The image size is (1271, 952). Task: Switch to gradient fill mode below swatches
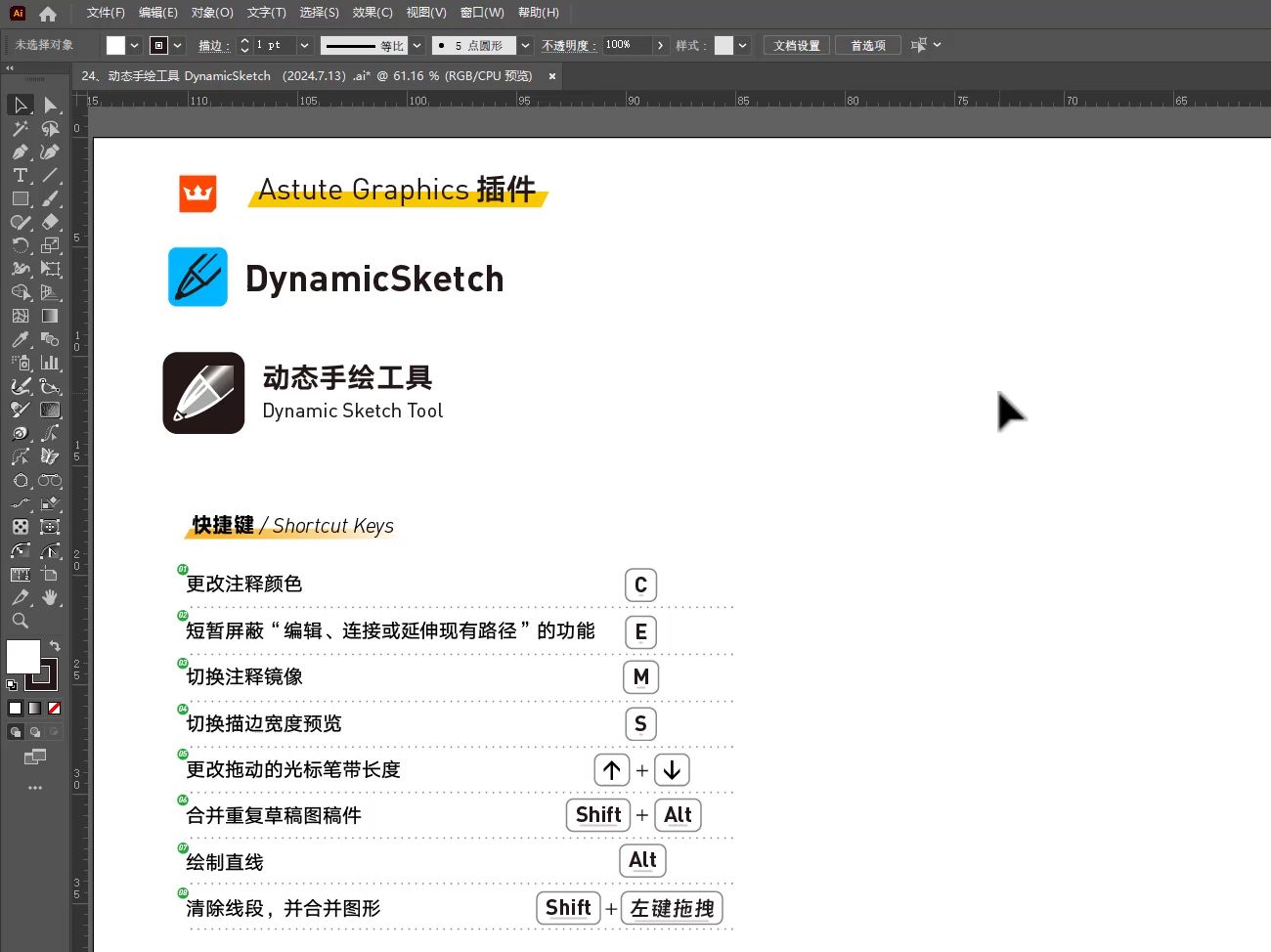click(34, 708)
